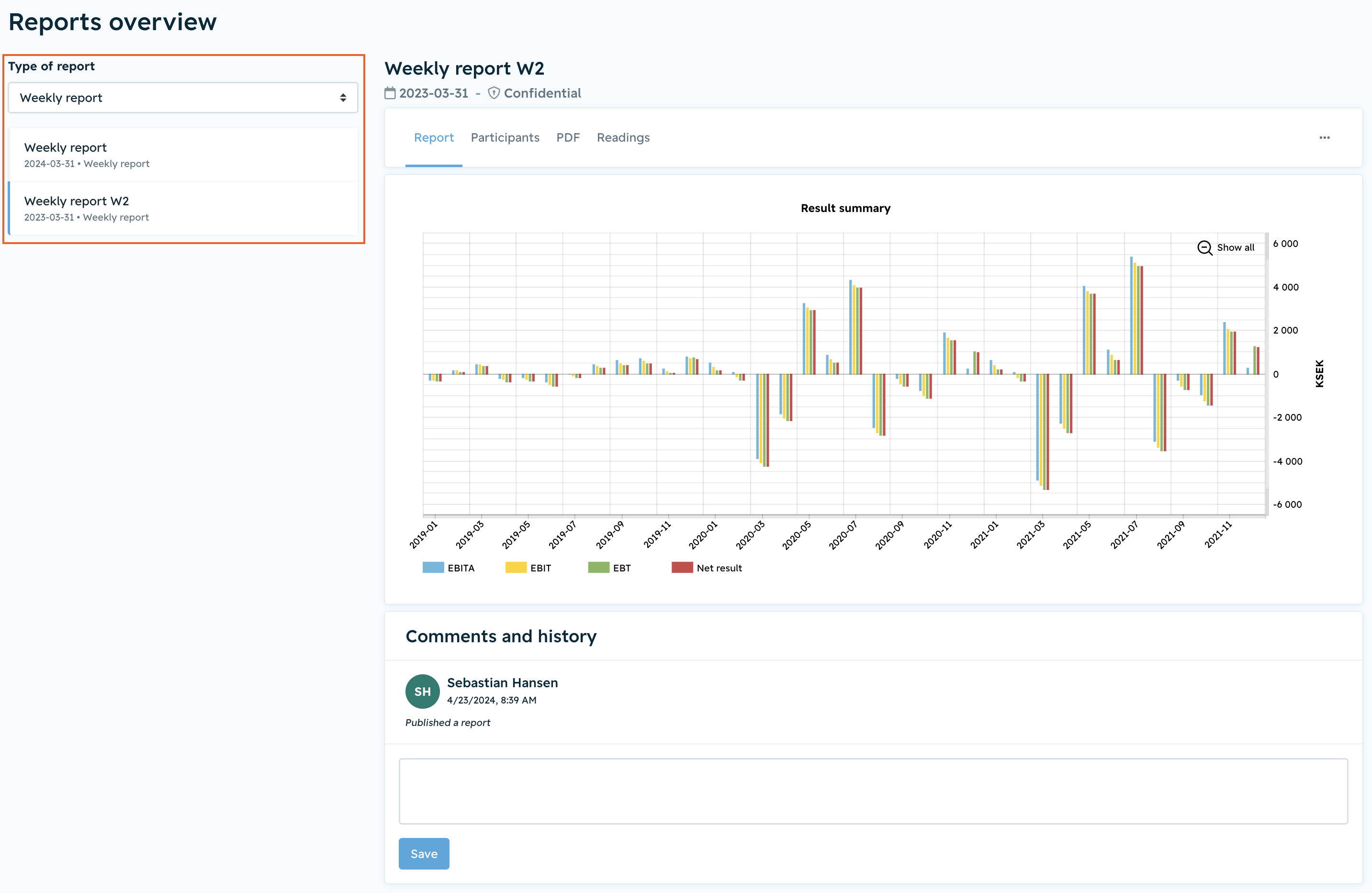Switch to the Readings tab

pyautogui.click(x=623, y=138)
